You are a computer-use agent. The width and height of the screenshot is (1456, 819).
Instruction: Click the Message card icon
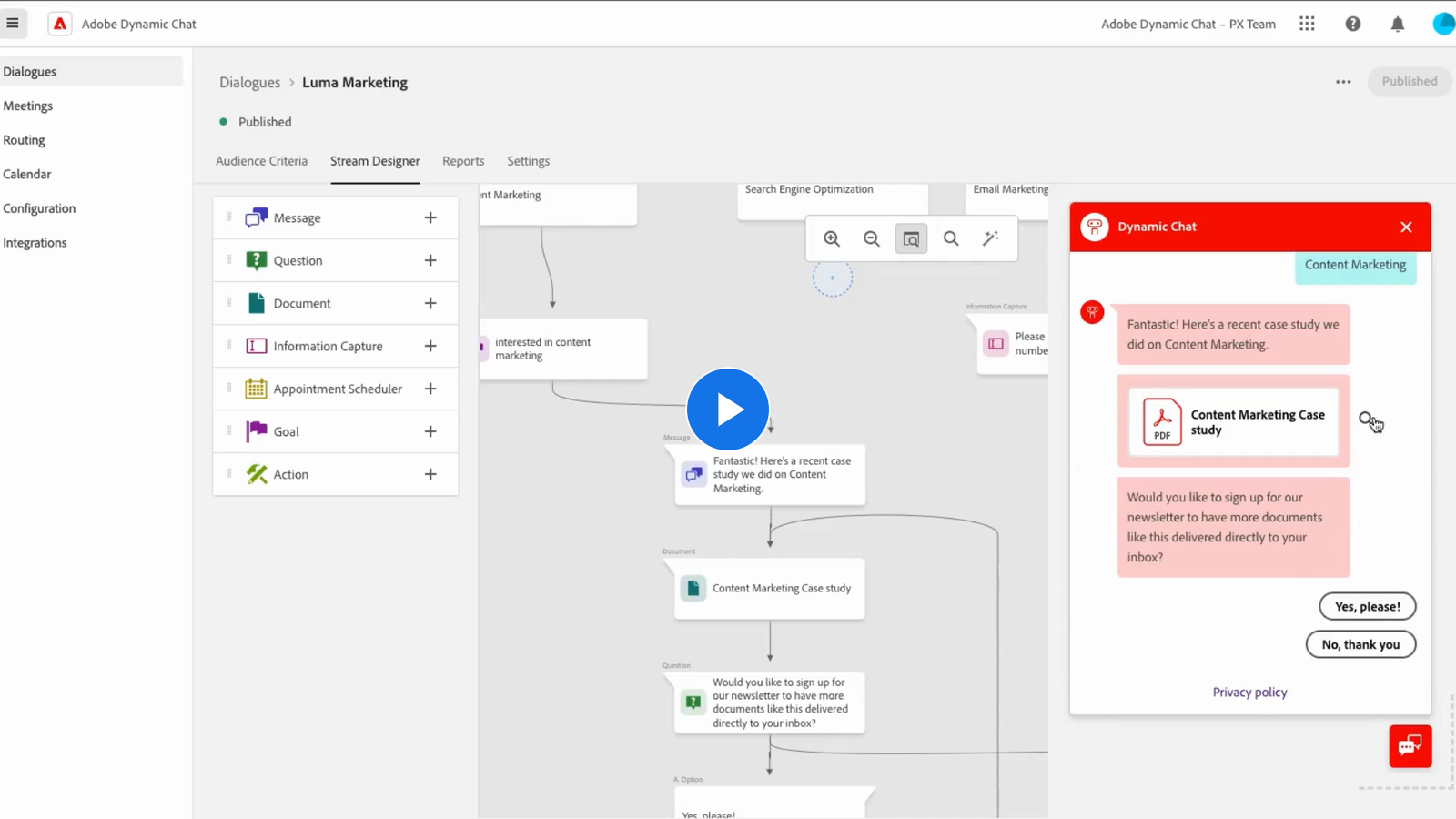click(x=257, y=217)
